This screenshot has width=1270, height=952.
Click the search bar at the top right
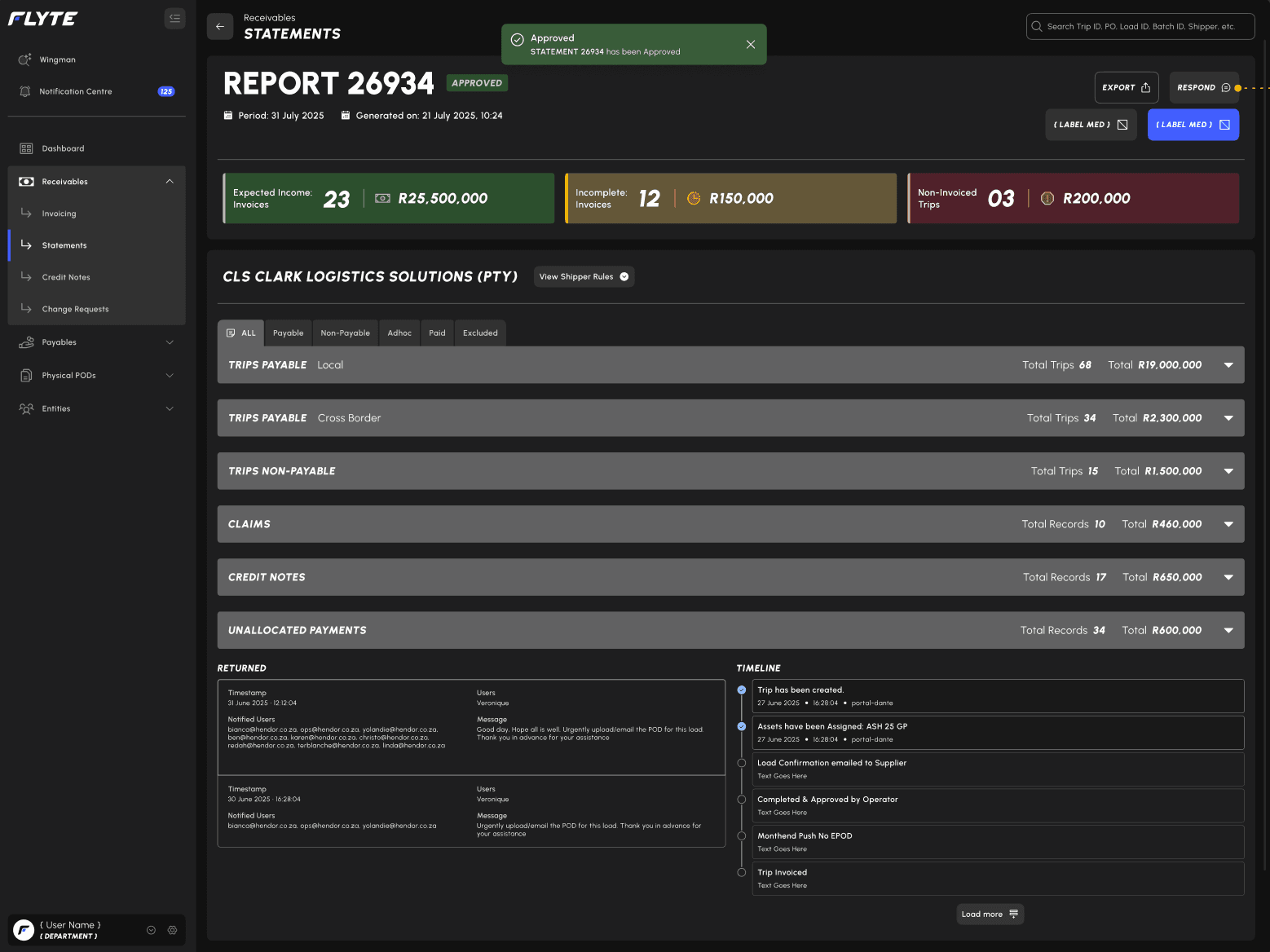coord(1139,26)
